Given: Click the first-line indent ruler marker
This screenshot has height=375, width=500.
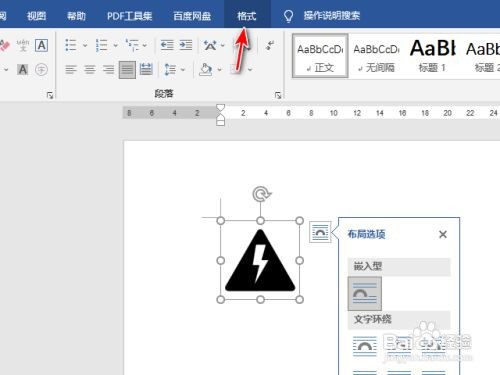Looking at the screenshot, I should pos(220,108).
